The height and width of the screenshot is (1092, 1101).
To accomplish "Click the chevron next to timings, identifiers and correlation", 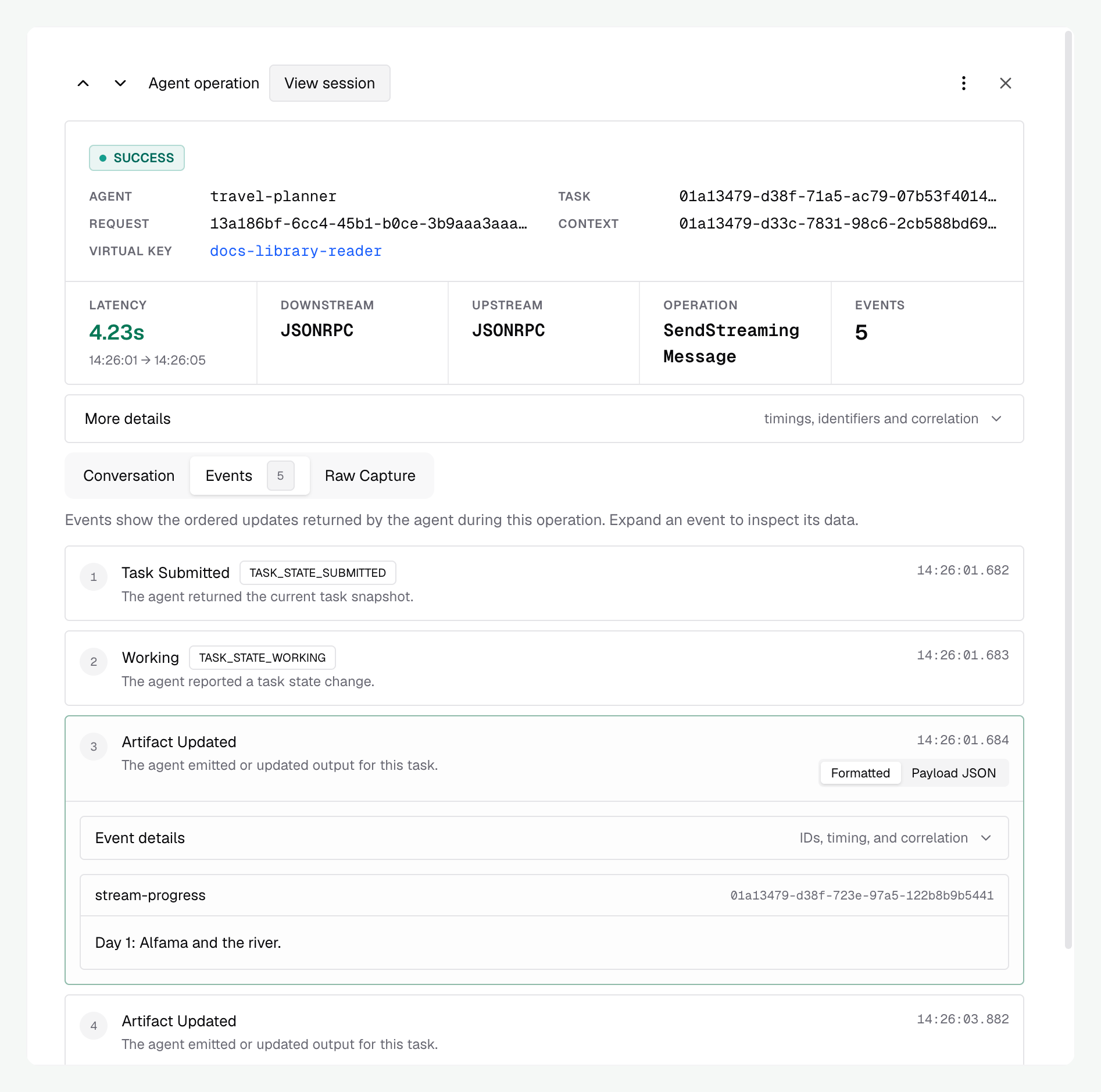I will [x=996, y=419].
